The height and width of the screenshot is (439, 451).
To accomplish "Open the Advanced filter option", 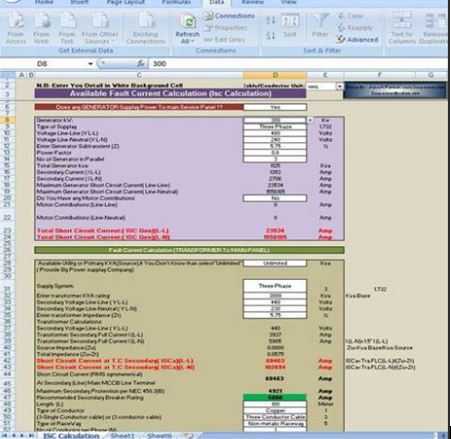I will (x=357, y=40).
